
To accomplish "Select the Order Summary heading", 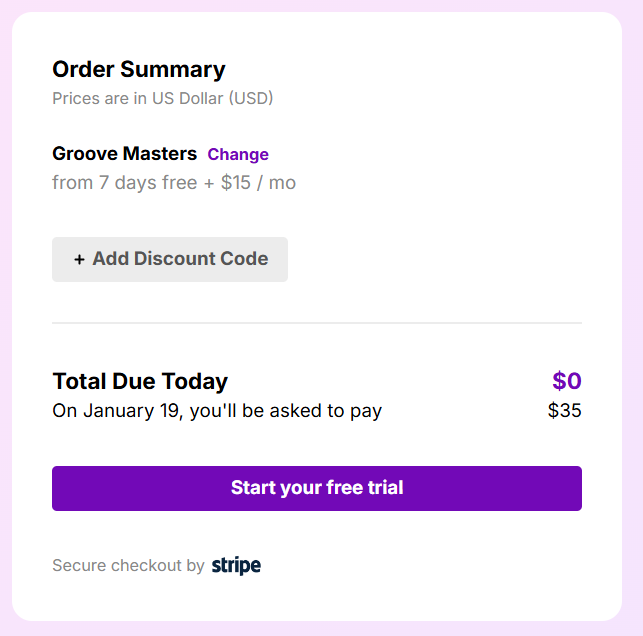I will (139, 70).
